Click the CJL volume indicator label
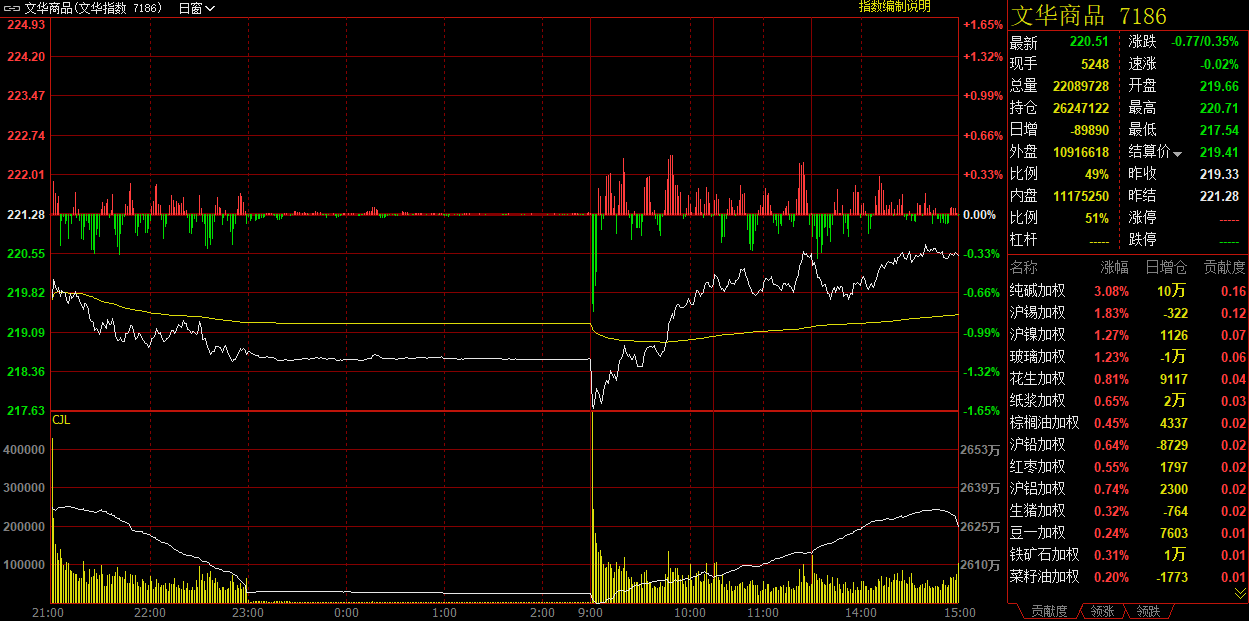Image resolution: width=1249 pixels, height=621 pixels. pyautogui.click(x=61, y=420)
